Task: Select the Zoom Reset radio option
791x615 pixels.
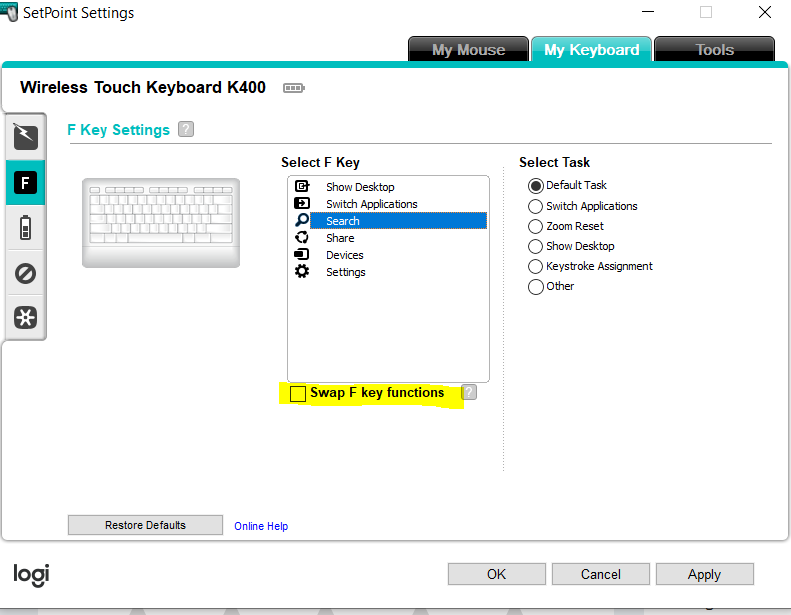Action: click(x=535, y=227)
